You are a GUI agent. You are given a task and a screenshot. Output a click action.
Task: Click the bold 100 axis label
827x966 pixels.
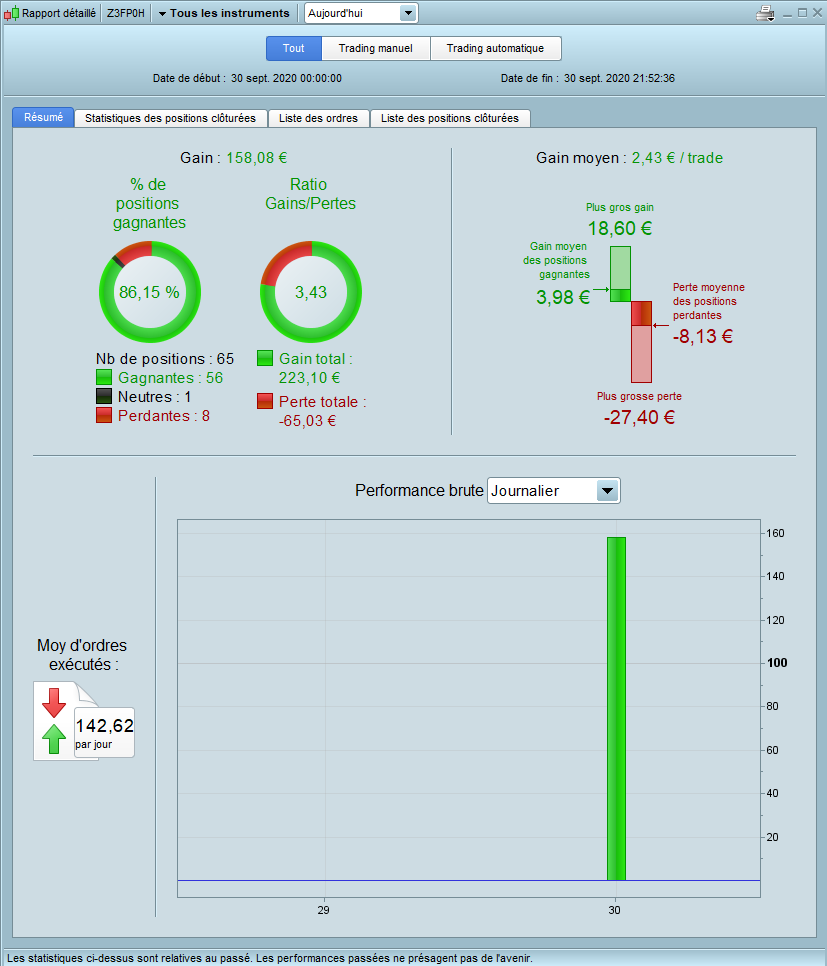pos(777,663)
